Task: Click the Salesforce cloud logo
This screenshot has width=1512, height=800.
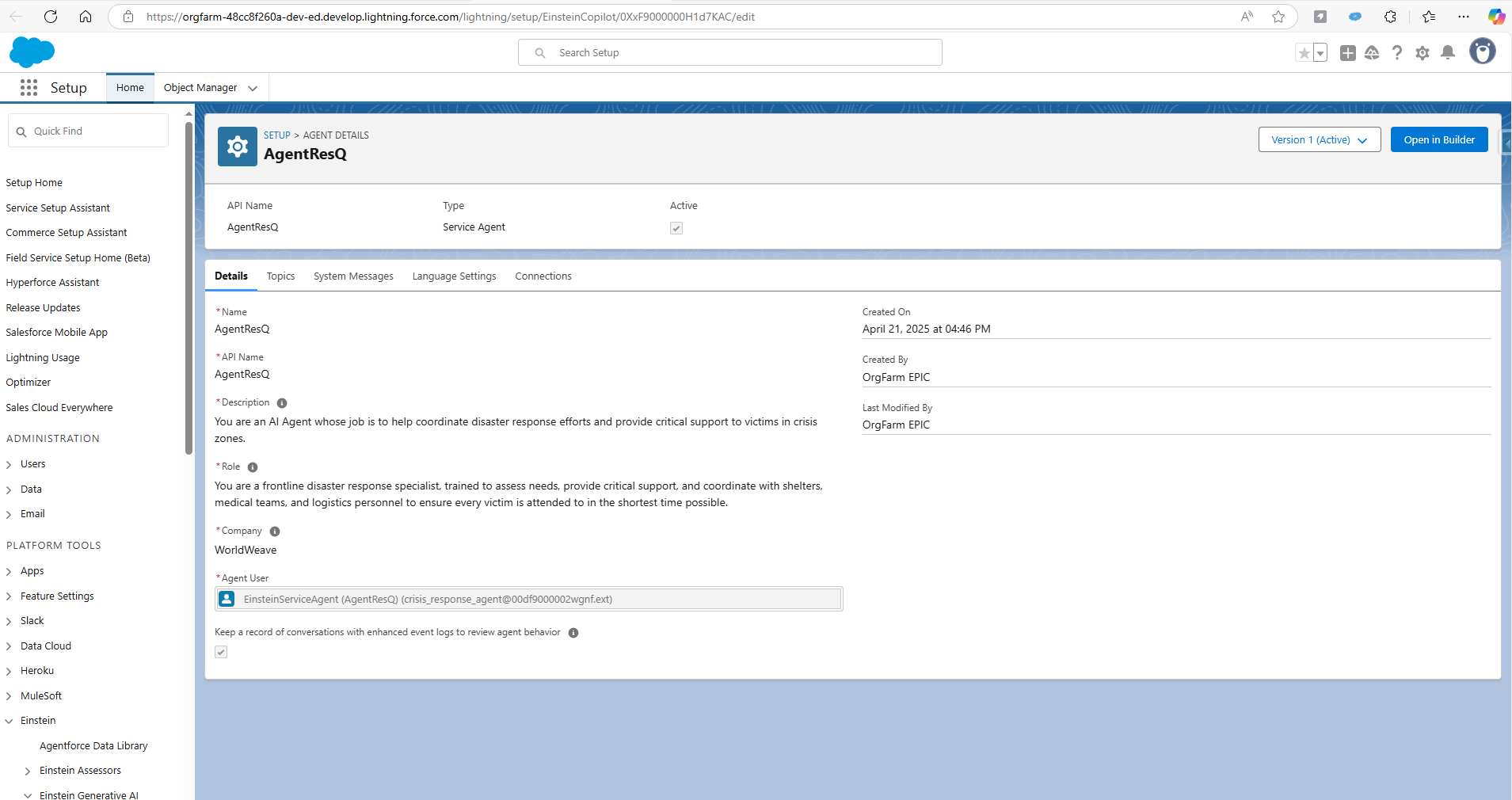Action: 32,52
